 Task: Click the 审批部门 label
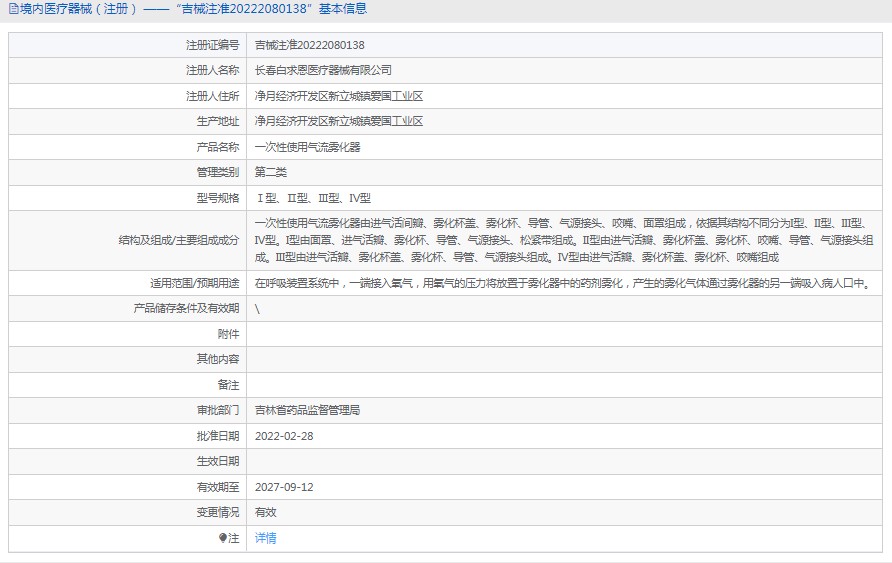click(218, 411)
